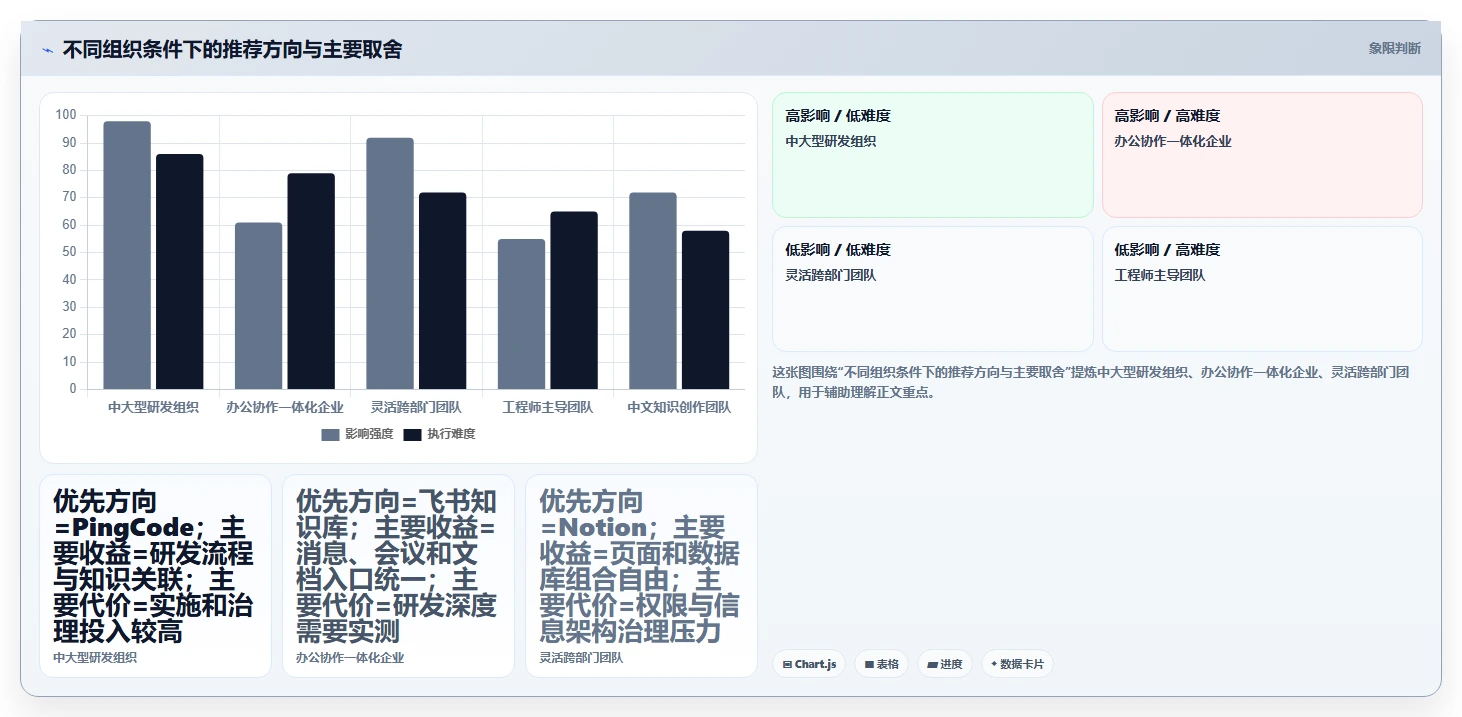Toggle the 影响强度 legend color swatch
The width and height of the screenshot is (1462, 717).
[330, 435]
